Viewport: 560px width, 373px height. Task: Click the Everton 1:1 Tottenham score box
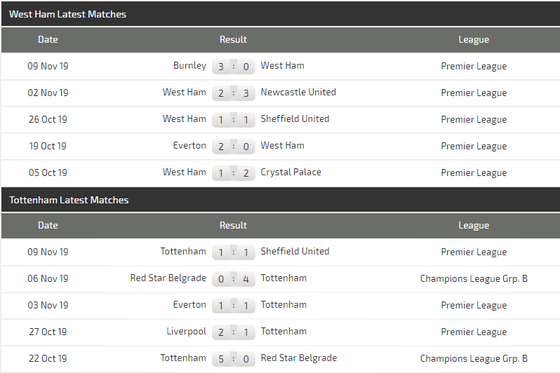coord(234,305)
